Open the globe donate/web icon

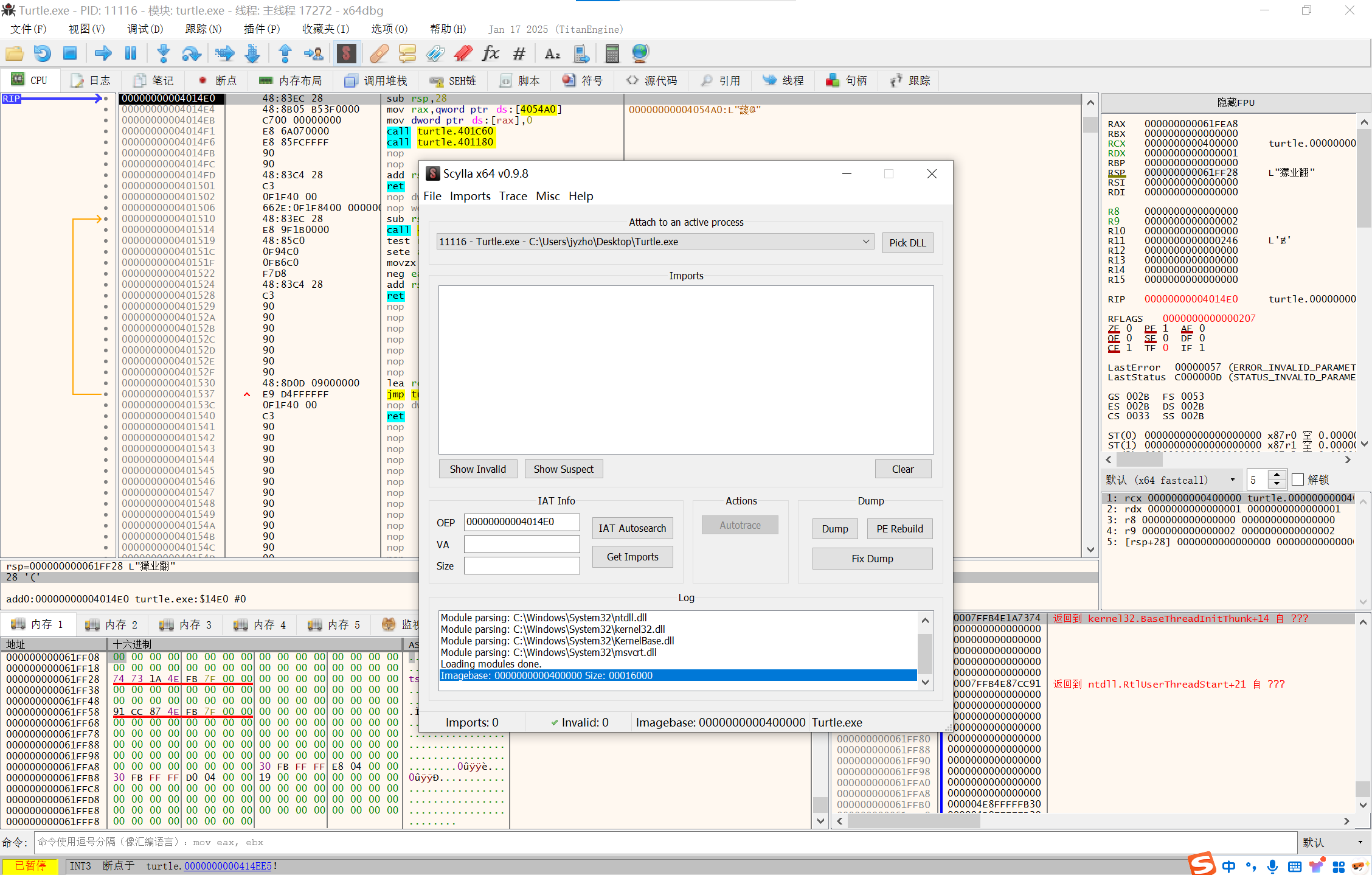(x=640, y=54)
